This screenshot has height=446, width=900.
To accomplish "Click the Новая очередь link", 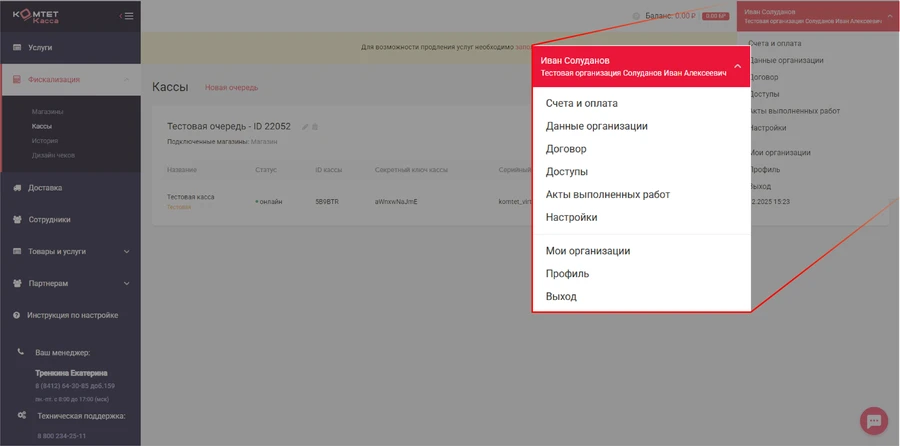I will tap(231, 88).
